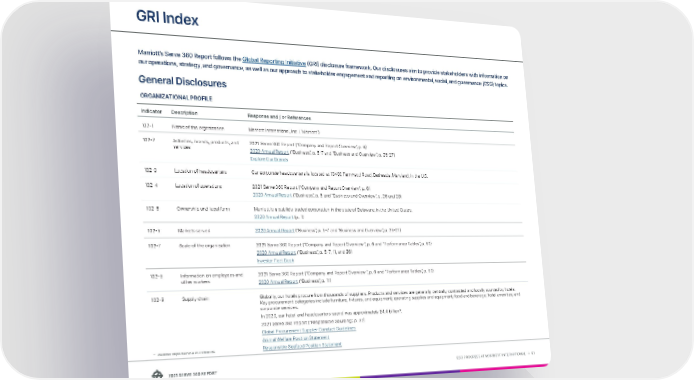Open the Global Reporting Initiative link
Screen dimensions: 694x380
pos(274,61)
